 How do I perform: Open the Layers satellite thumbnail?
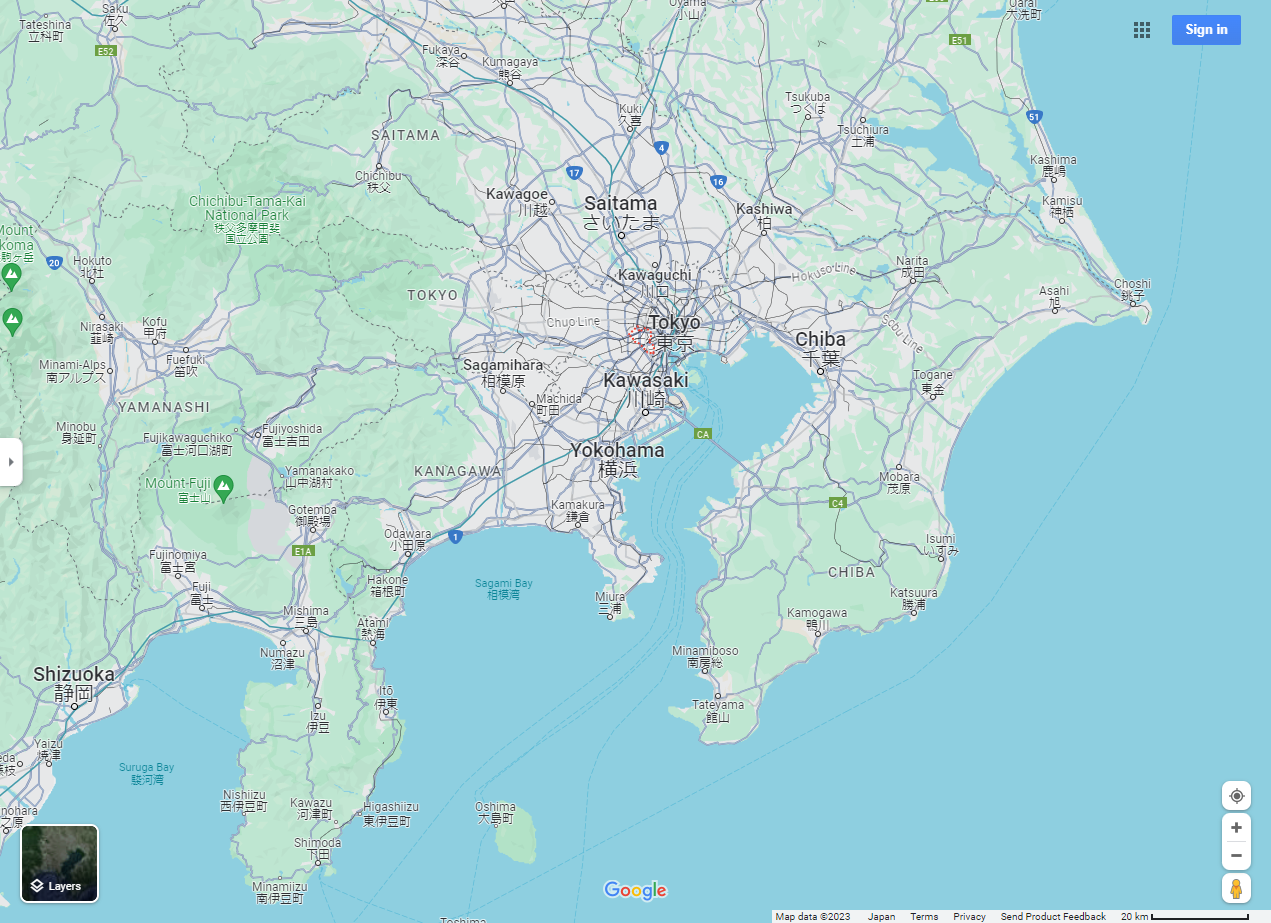pos(60,862)
